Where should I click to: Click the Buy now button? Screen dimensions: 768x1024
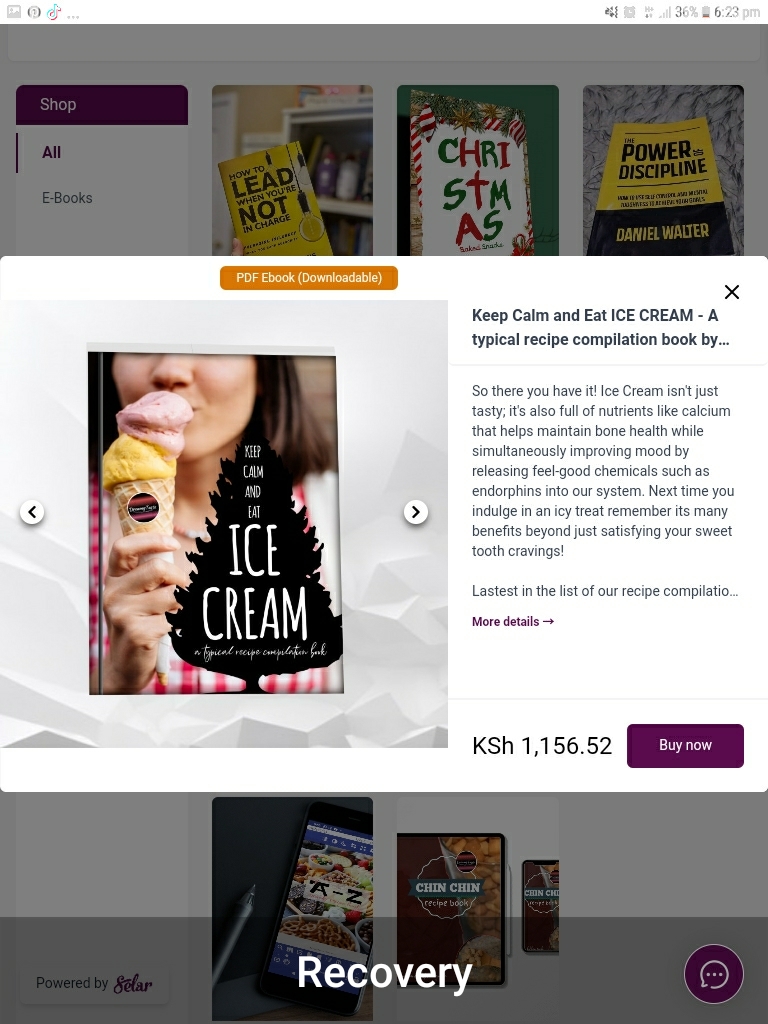coord(685,745)
